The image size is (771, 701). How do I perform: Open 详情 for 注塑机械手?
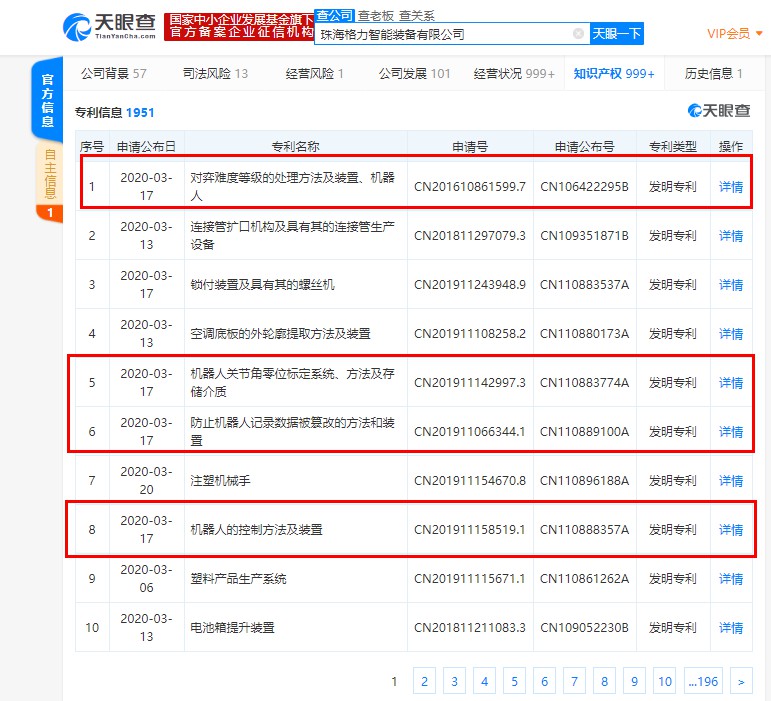pos(731,480)
